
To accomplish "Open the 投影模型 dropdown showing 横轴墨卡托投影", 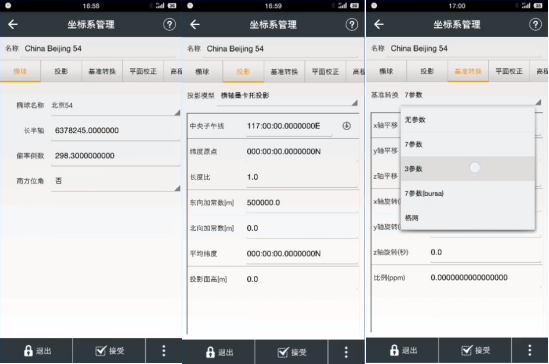I will click(287, 96).
